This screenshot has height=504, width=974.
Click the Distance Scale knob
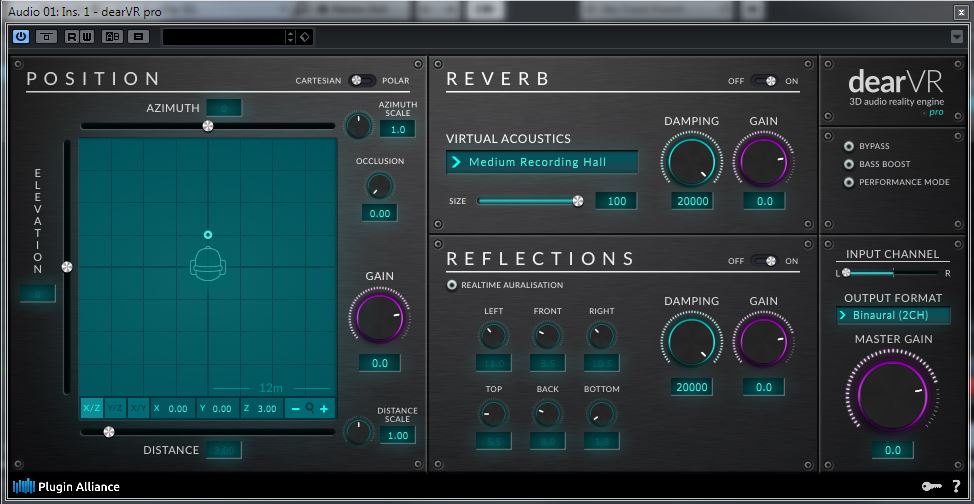coord(358,431)
